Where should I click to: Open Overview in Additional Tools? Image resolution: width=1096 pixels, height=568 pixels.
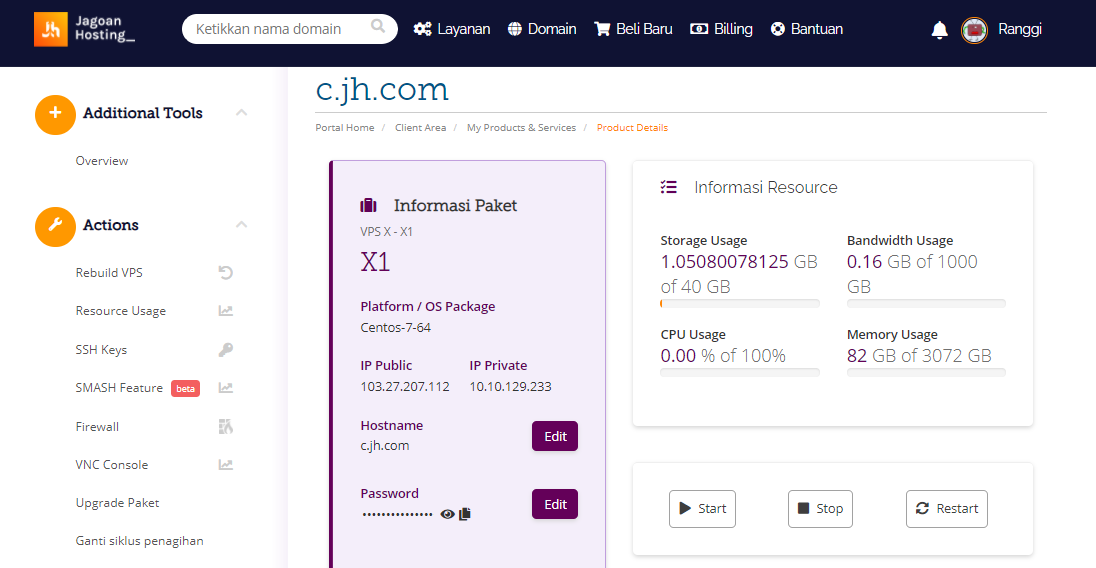102,161
